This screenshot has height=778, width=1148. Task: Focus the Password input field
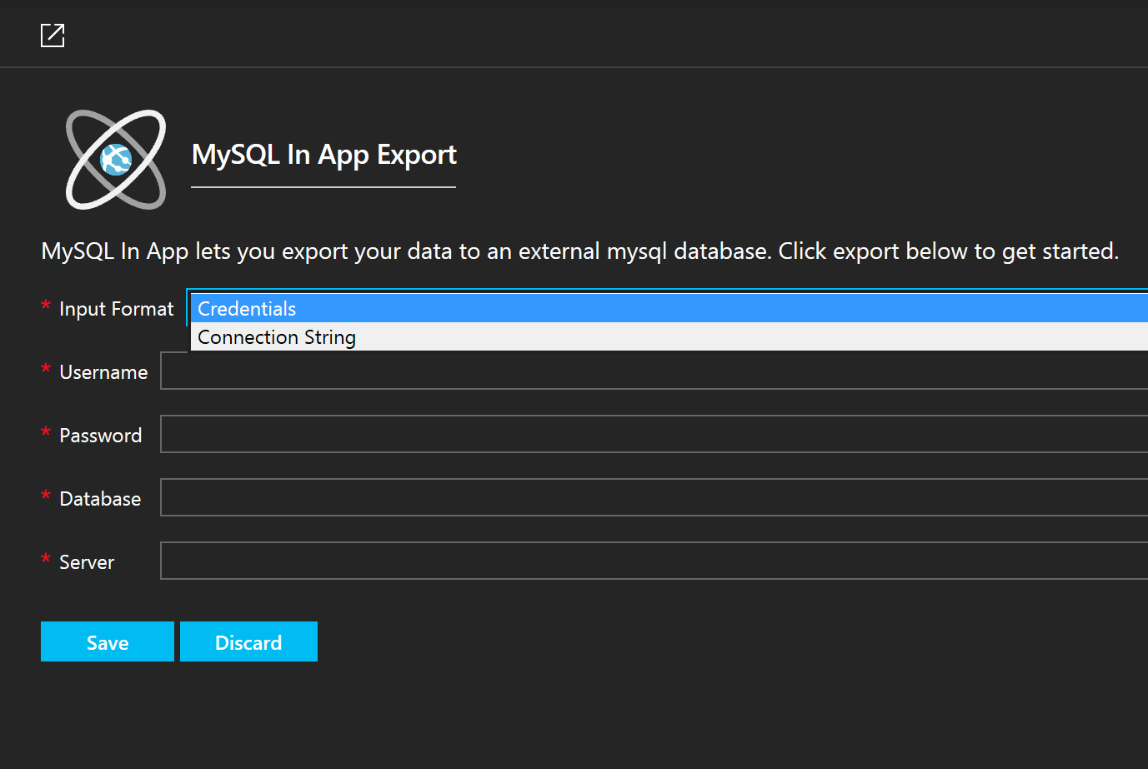pyautogui.click(x=654, y=434)
